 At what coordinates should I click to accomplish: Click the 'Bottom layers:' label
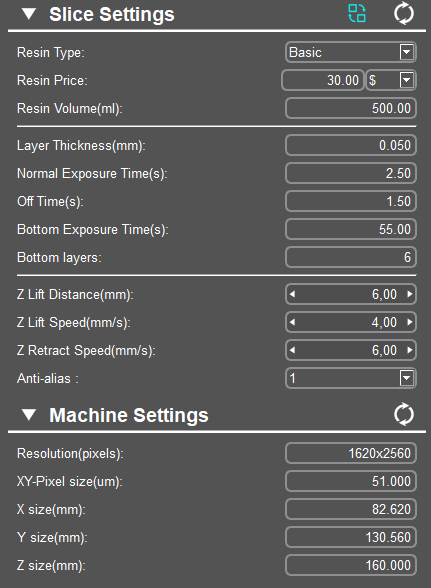point(59,258)
